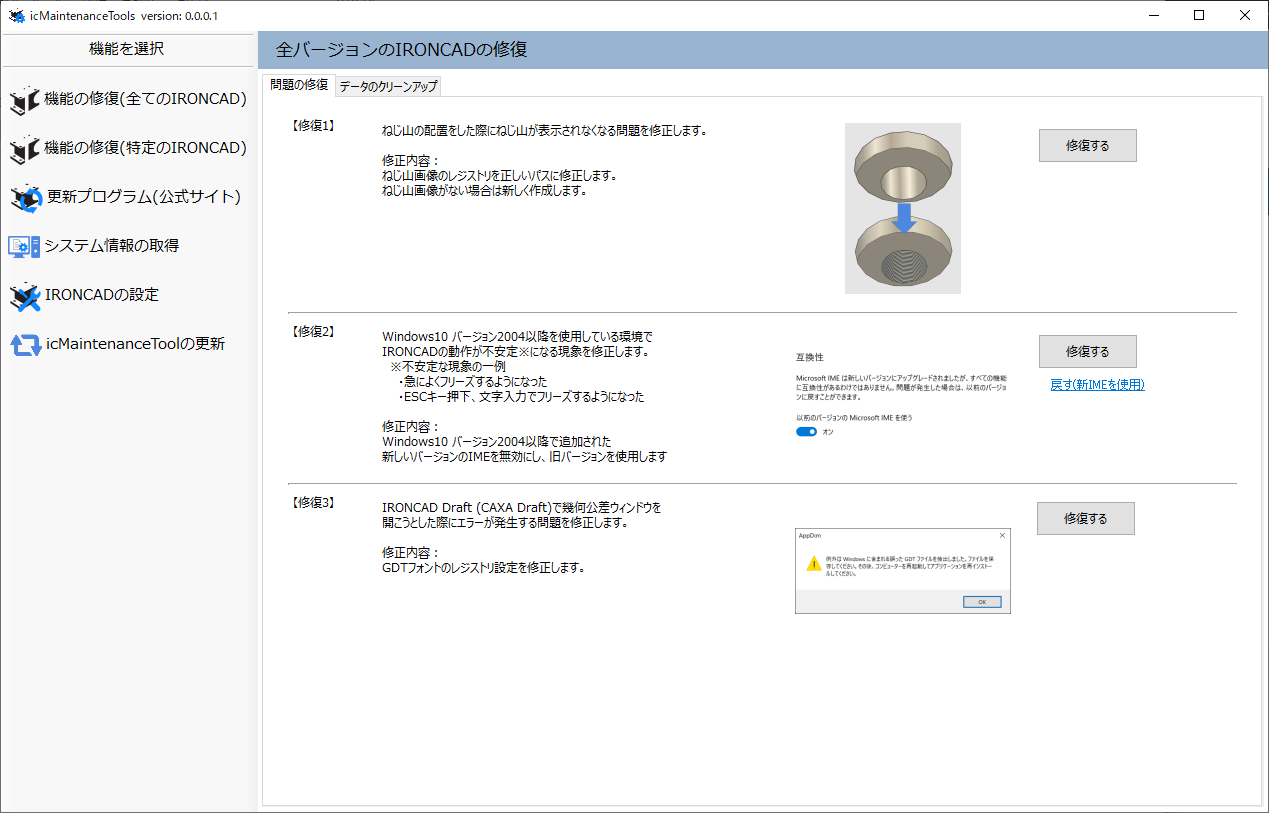Image resolution: width=1269 pixels, height=813 pixels.
Task: Click the AppDim error dialog screenshot
Action: [902, 570]
